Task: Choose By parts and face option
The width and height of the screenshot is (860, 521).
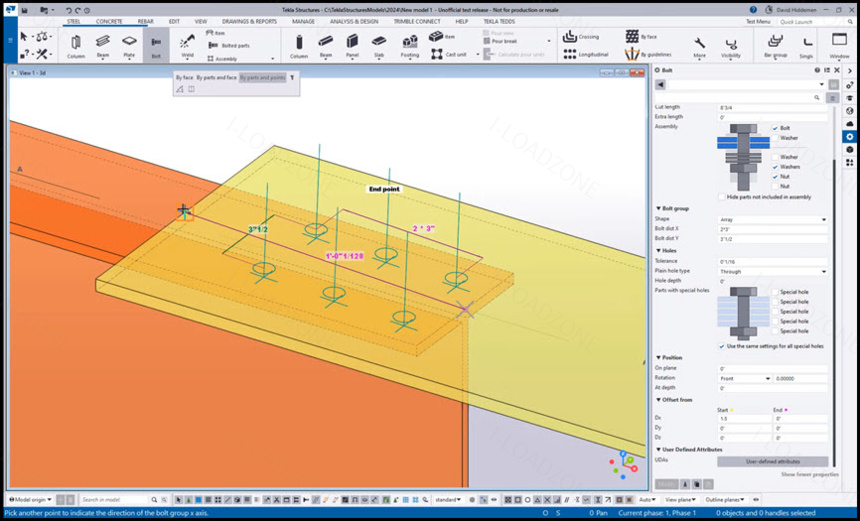Action: coord(216,78)
